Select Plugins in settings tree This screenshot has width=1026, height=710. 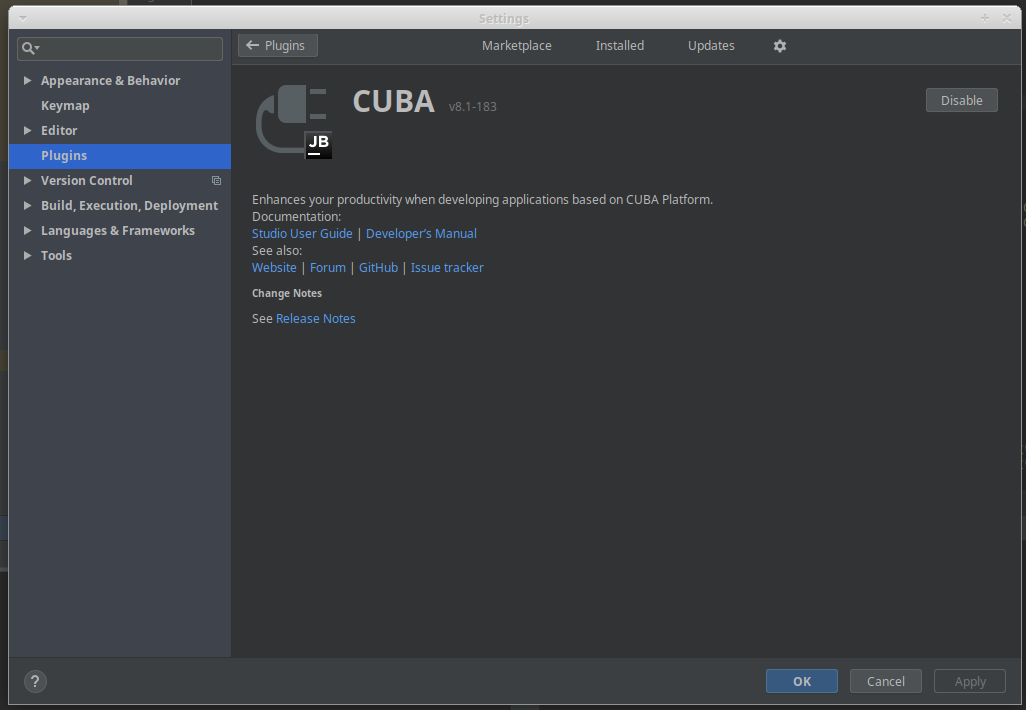coord(120,156)
